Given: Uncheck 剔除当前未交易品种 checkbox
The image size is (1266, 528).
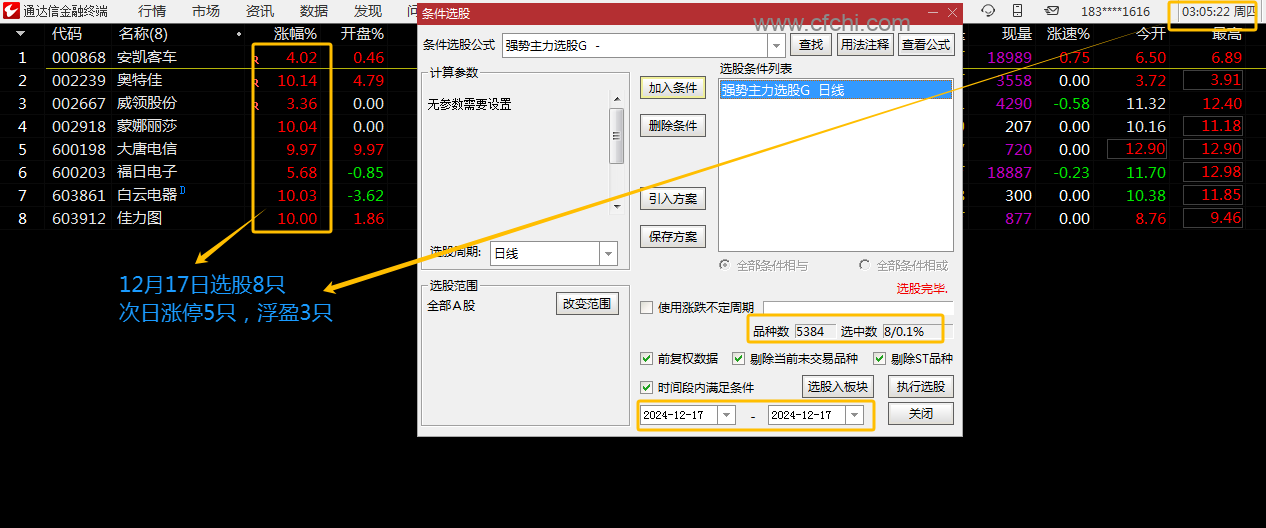Looking at the screenshot, I should pyautogui.click(x=739, y=359).
